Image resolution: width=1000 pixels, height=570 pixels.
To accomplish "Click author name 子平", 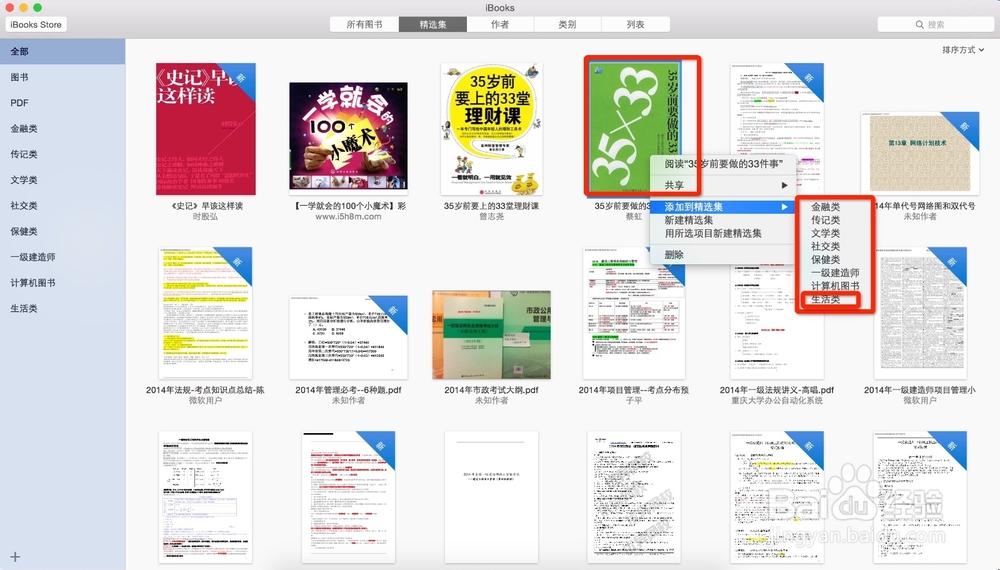I will (634, 400).
